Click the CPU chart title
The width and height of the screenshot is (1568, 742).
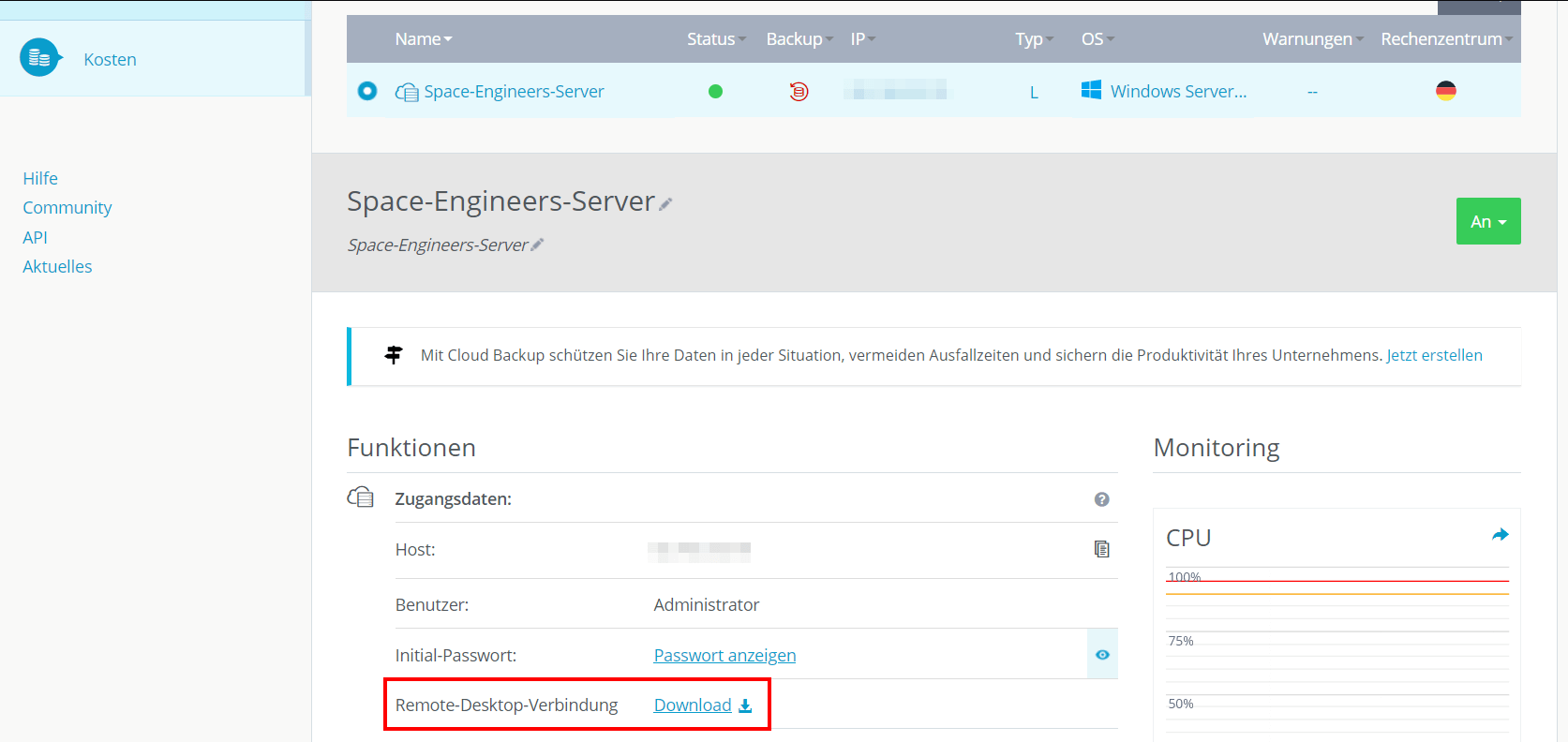point(1188,538)
